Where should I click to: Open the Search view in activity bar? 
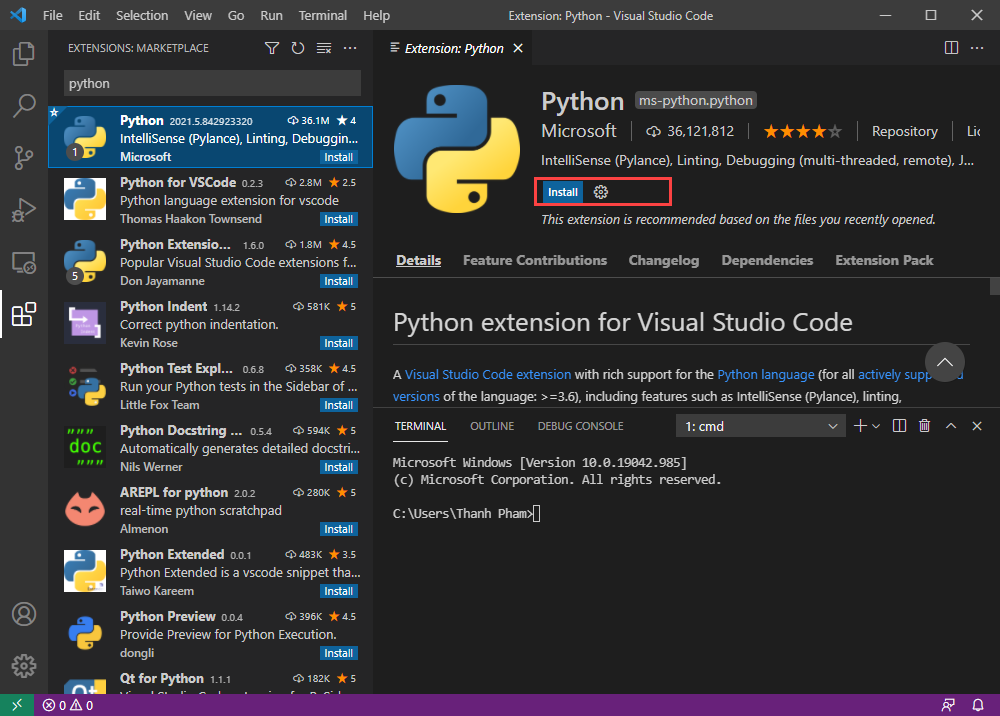[x=24, y=105]
